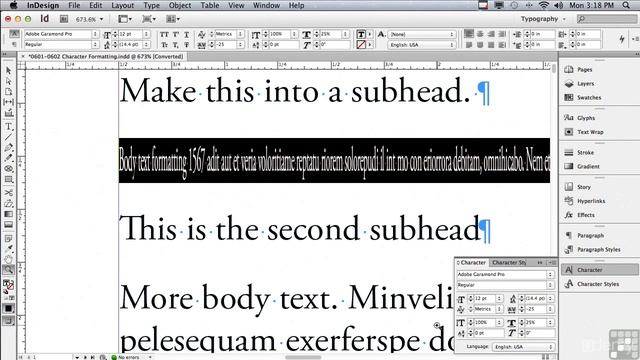
Task: Switch to the Character Styles tab
Action: pos(509,262)
